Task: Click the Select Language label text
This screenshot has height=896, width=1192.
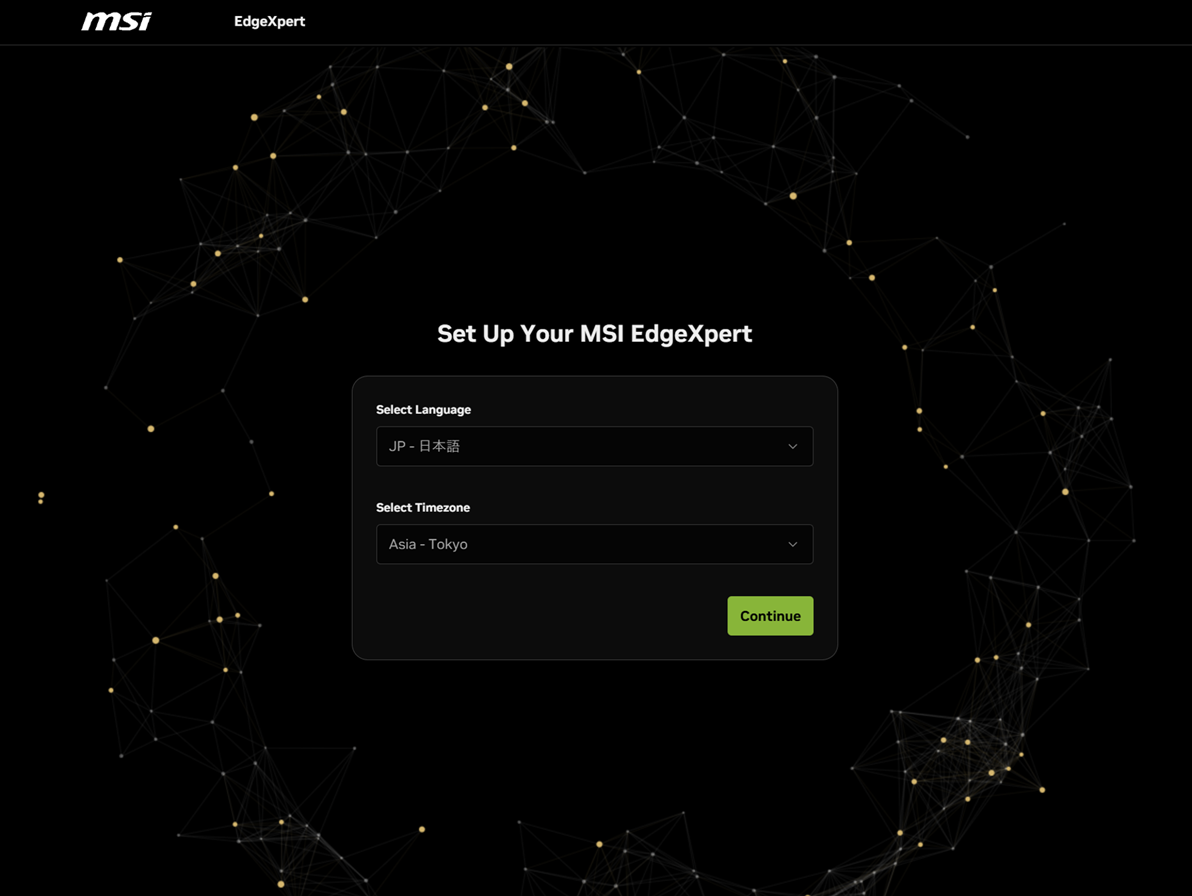Action: [x=423, y=410]
